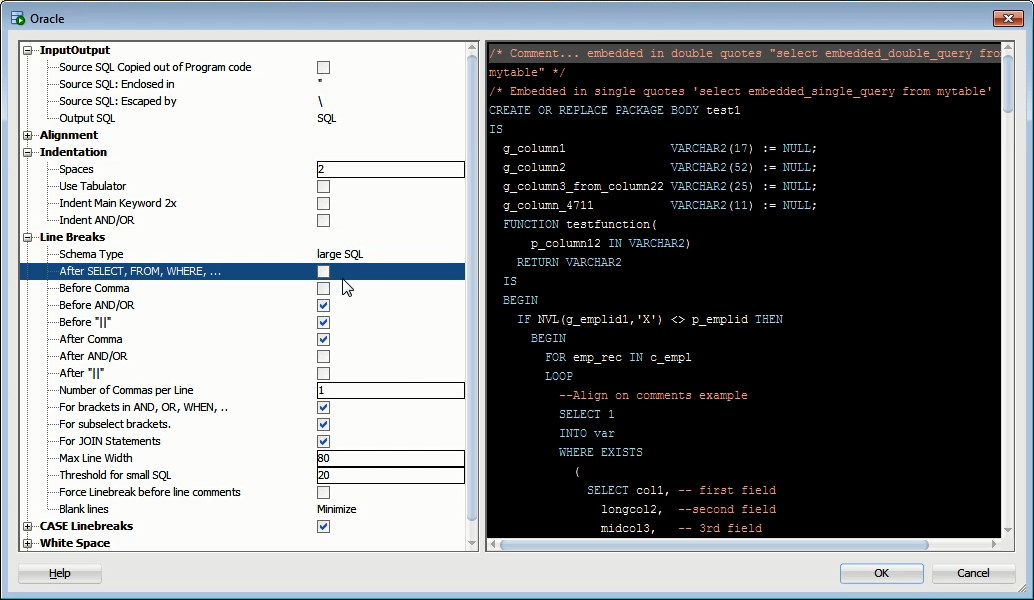Collapse the Line Breaks section
The image size is (1034, 600).
point(28,237)
